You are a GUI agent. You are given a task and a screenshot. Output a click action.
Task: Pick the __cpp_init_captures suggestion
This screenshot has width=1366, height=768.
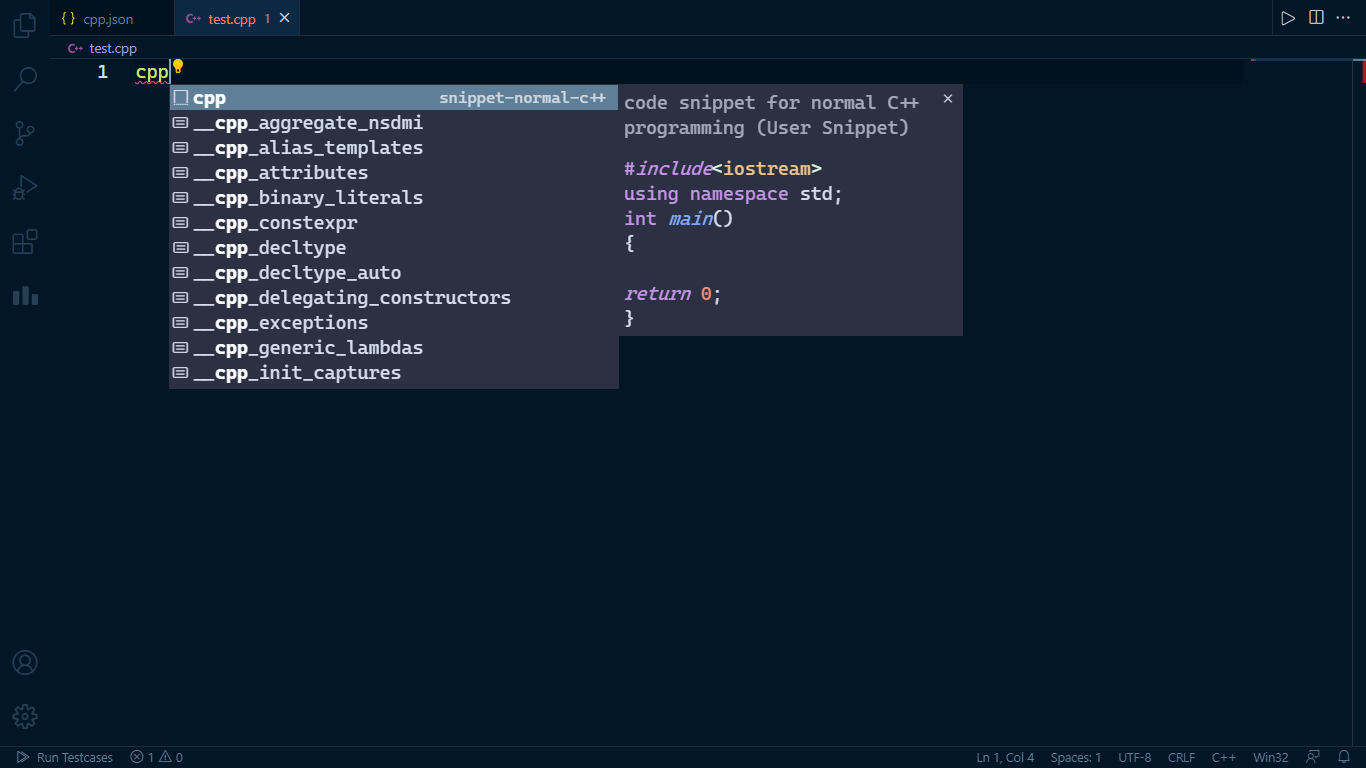394,373
